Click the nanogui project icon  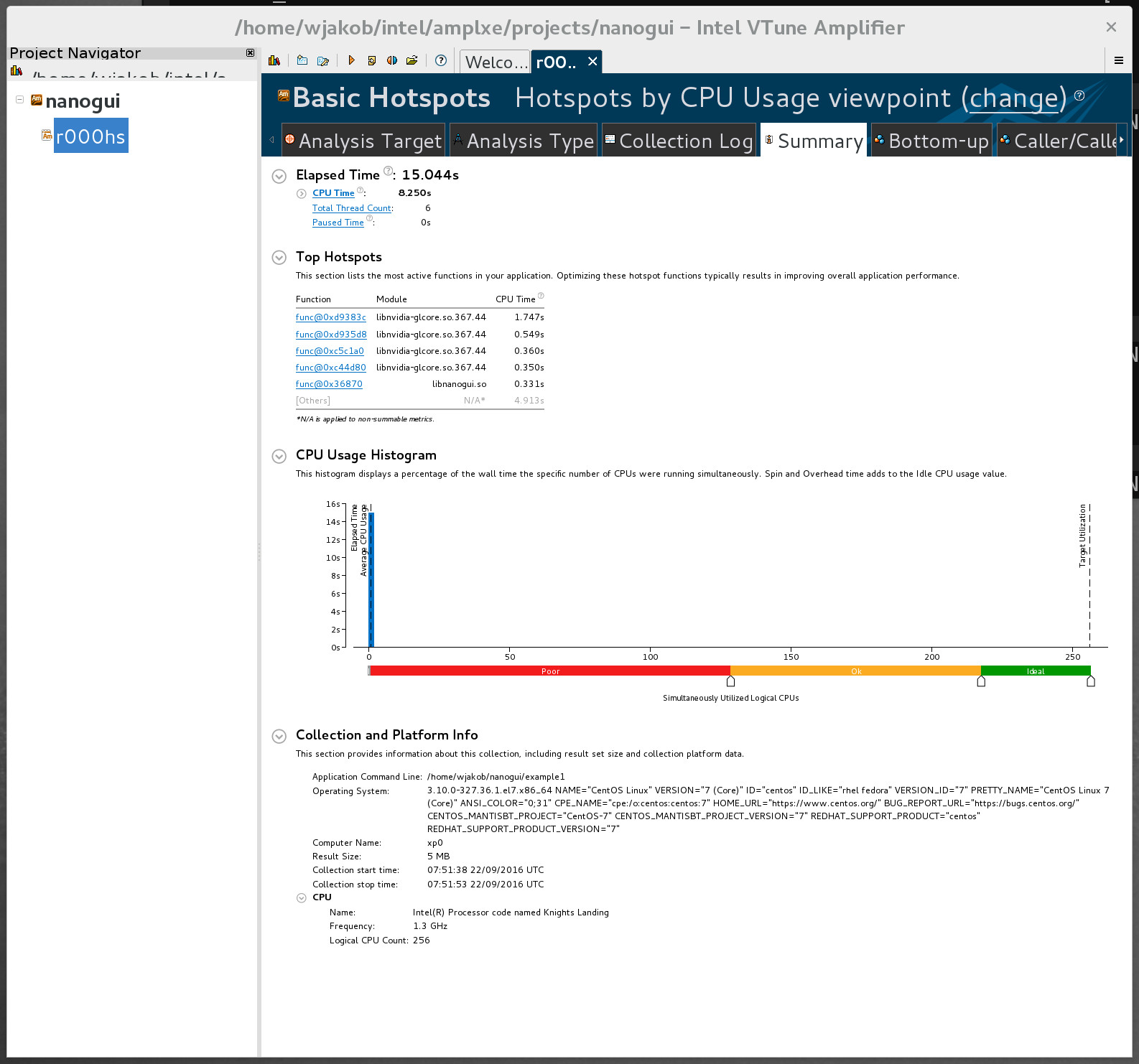(x=37, y=100)
